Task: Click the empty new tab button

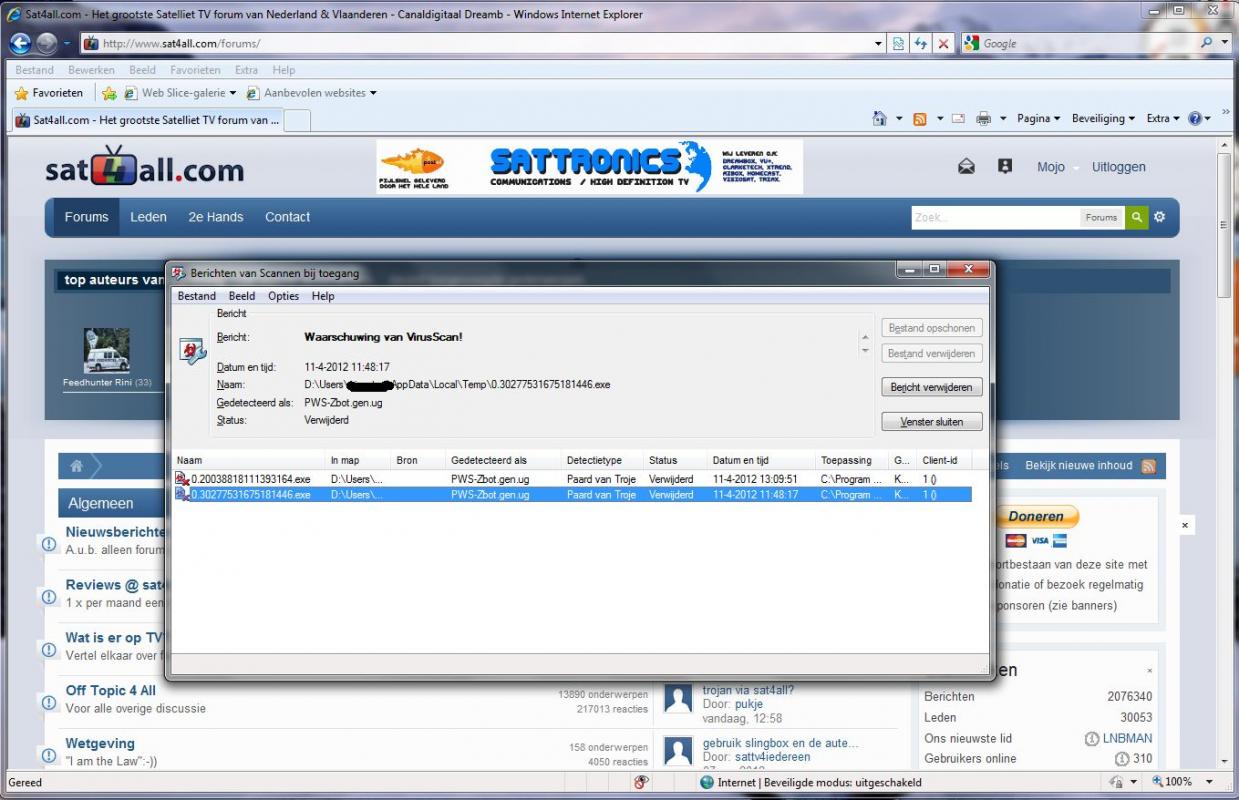Action: [x=298, y=120]
